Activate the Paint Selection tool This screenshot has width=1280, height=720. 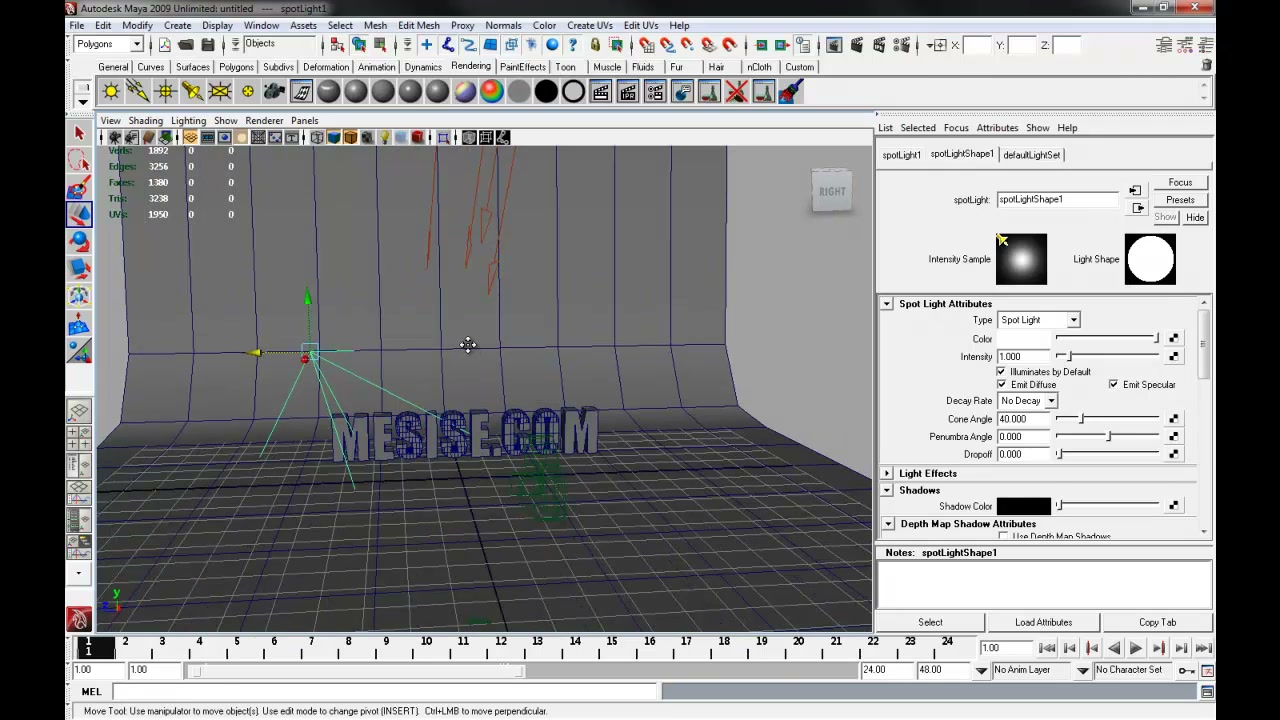[79, 188]
